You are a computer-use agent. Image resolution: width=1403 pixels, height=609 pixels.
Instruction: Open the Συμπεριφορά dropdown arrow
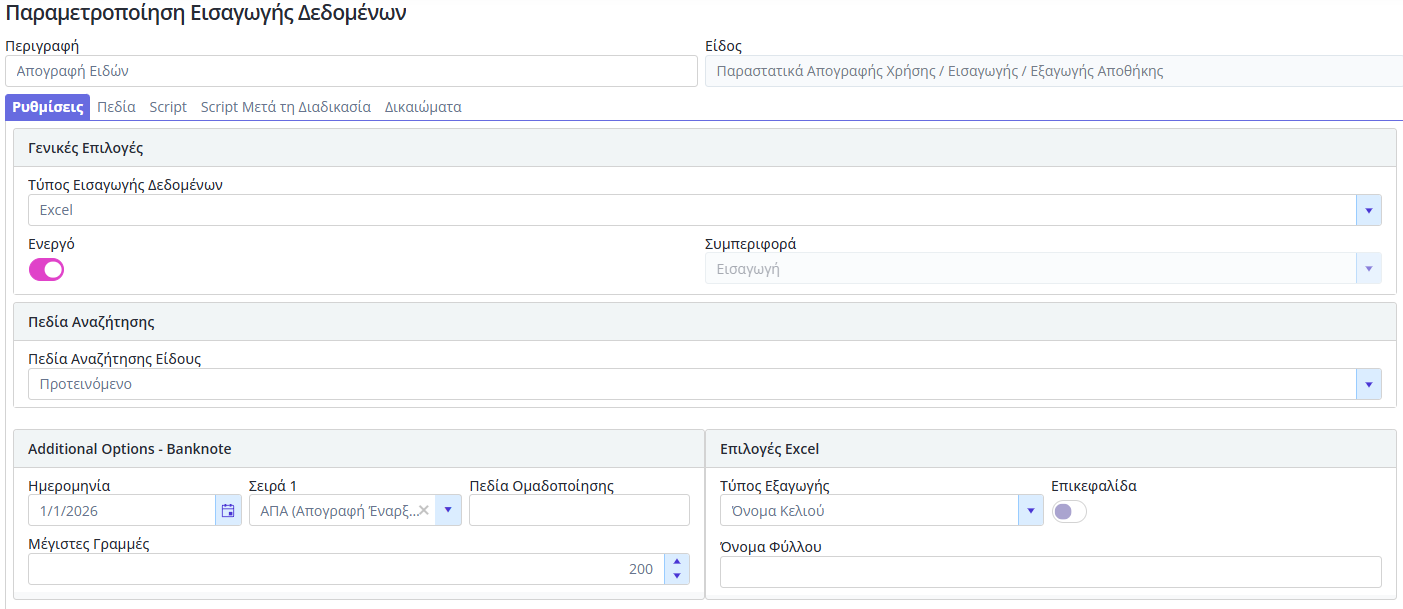coord(1368,268)
